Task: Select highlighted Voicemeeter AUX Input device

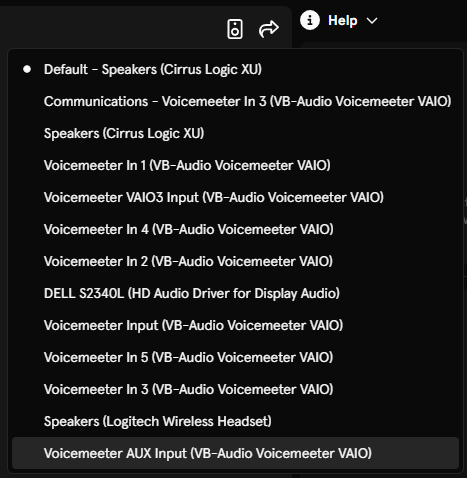Action: point(235,453)
